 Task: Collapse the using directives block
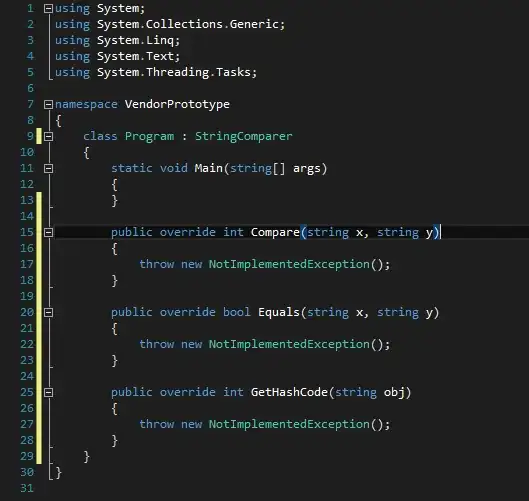pos(49,8)
